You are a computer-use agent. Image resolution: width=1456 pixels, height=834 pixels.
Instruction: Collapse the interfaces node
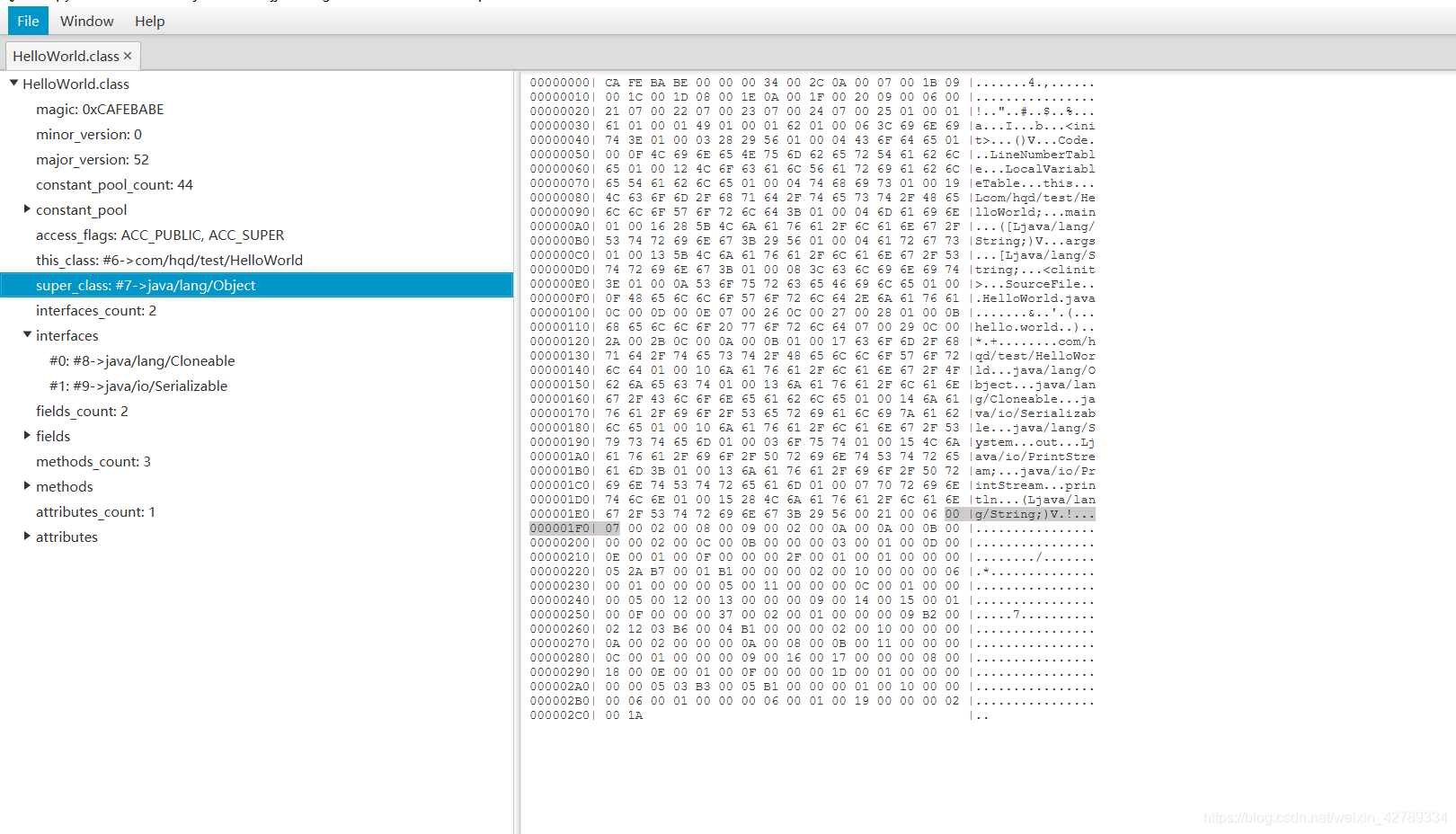click(27, 334)
